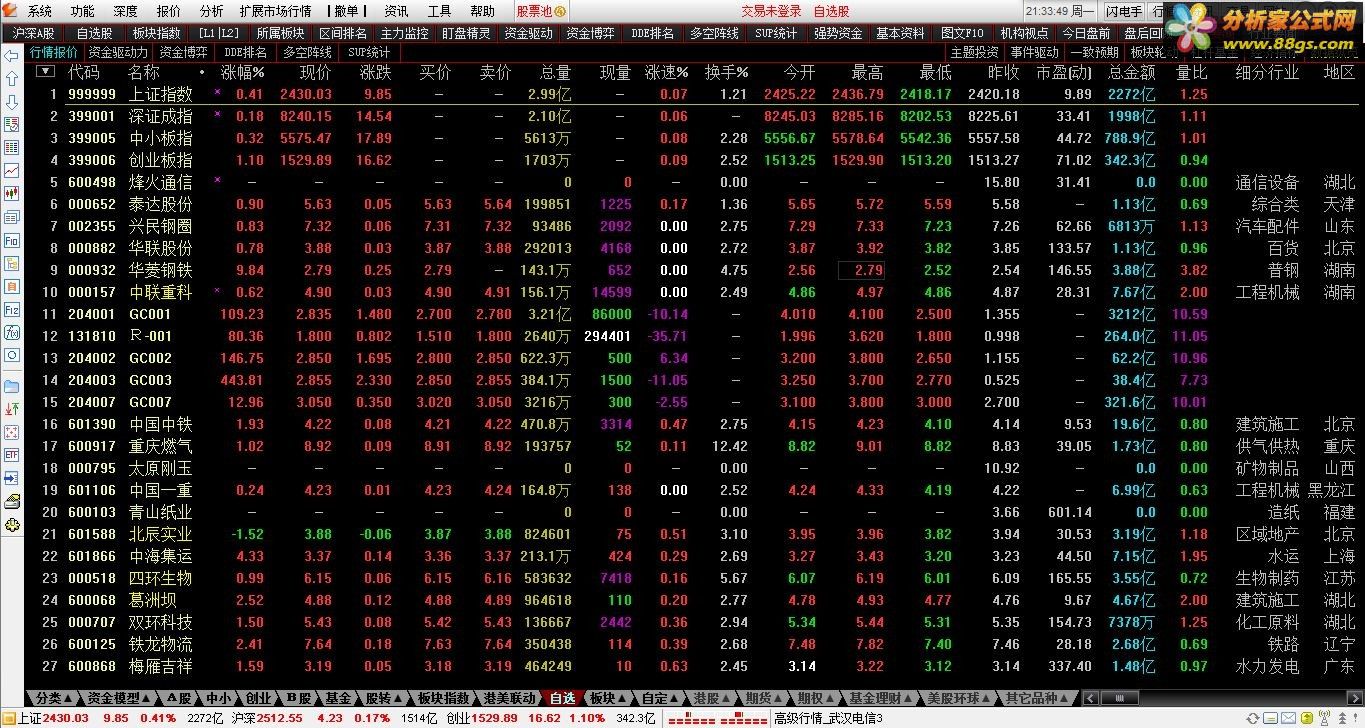Click the up arrow icon in left sidebar

11,79
